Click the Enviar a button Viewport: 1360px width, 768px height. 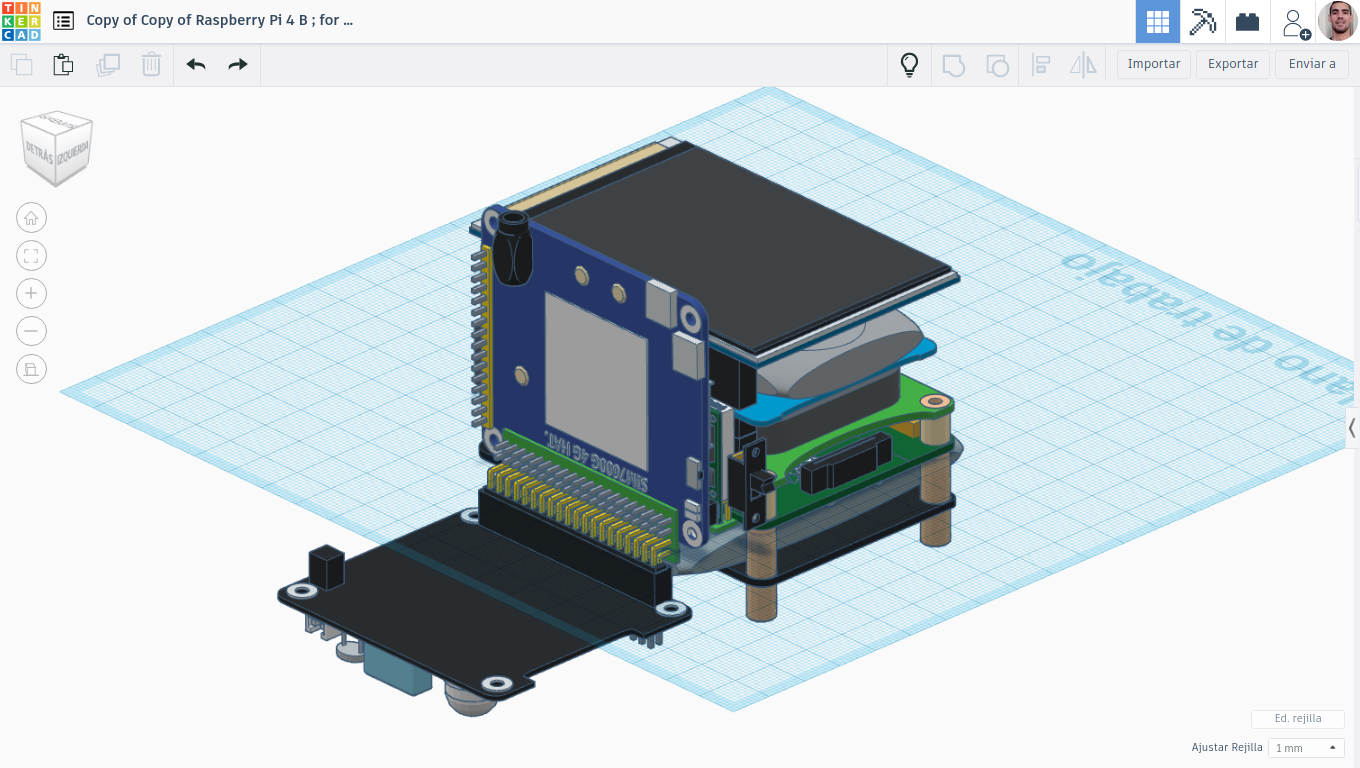[1312, 64]
